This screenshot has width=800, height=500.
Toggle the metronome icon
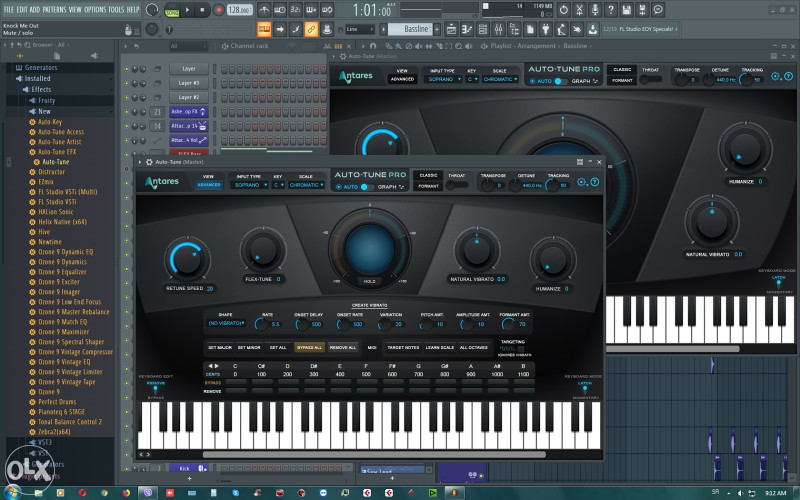point(264,10)
